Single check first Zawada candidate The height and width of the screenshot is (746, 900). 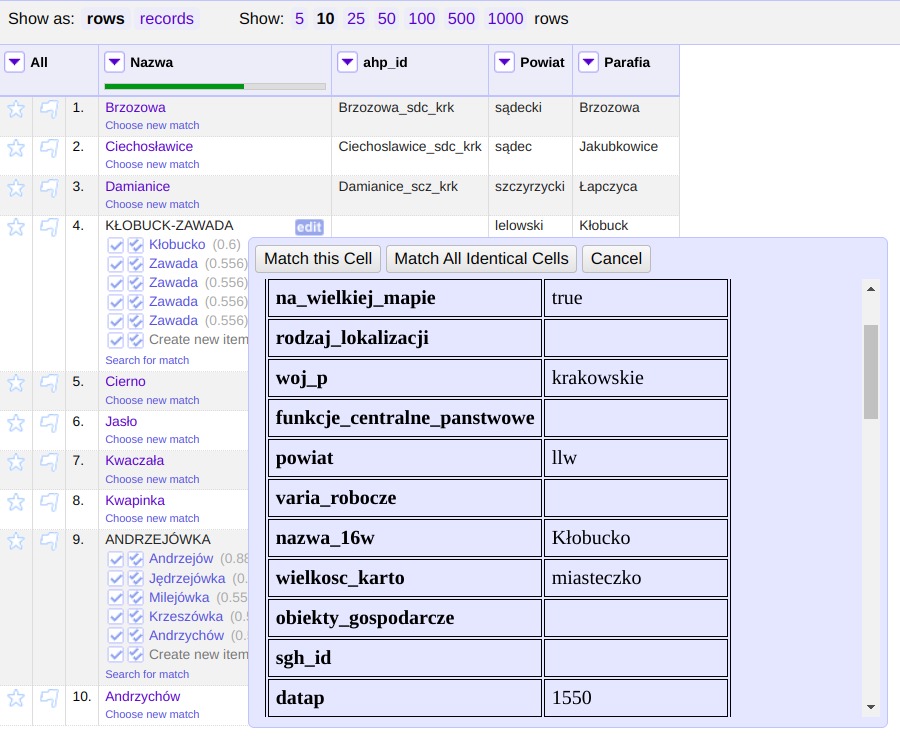point(116,265)
